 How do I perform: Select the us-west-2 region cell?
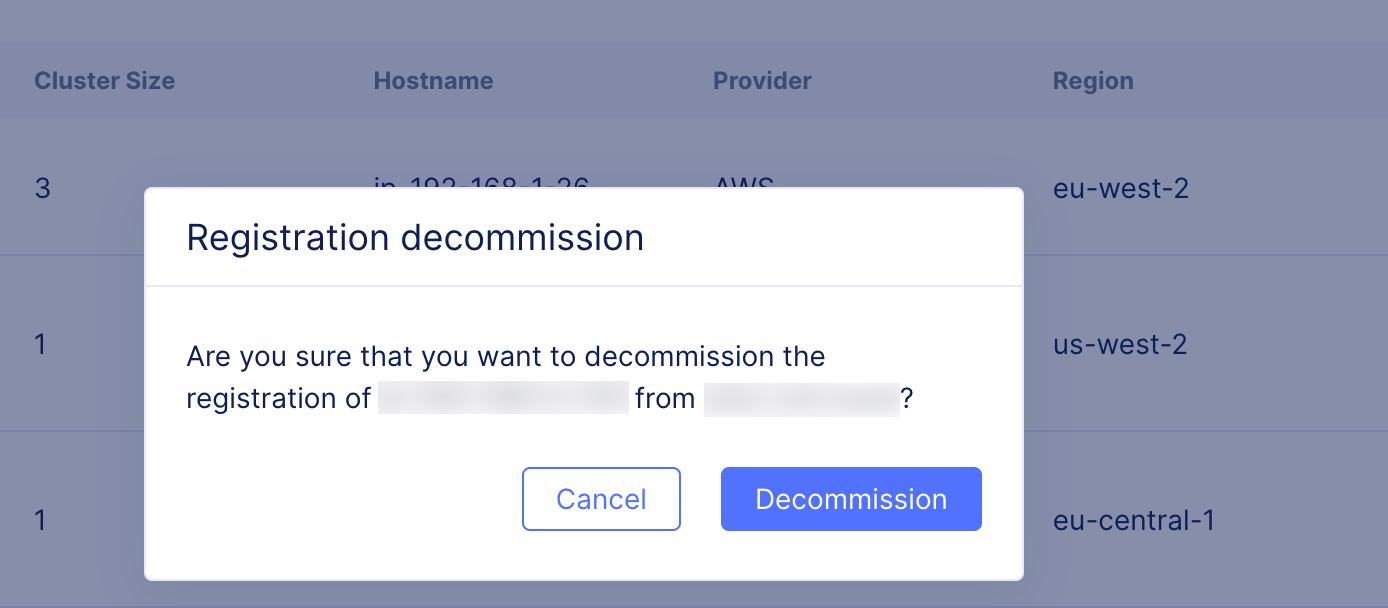click(x=1118, y=344)
